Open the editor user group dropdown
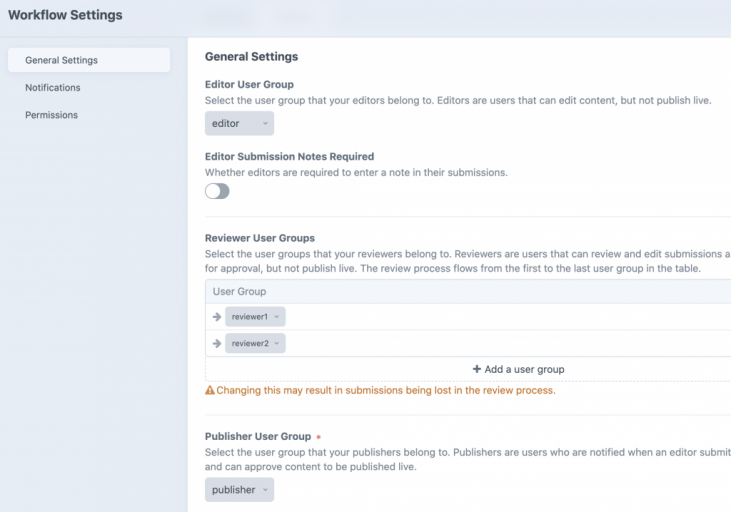The height and width of the screenshot is (512, 731). point(239,123)
